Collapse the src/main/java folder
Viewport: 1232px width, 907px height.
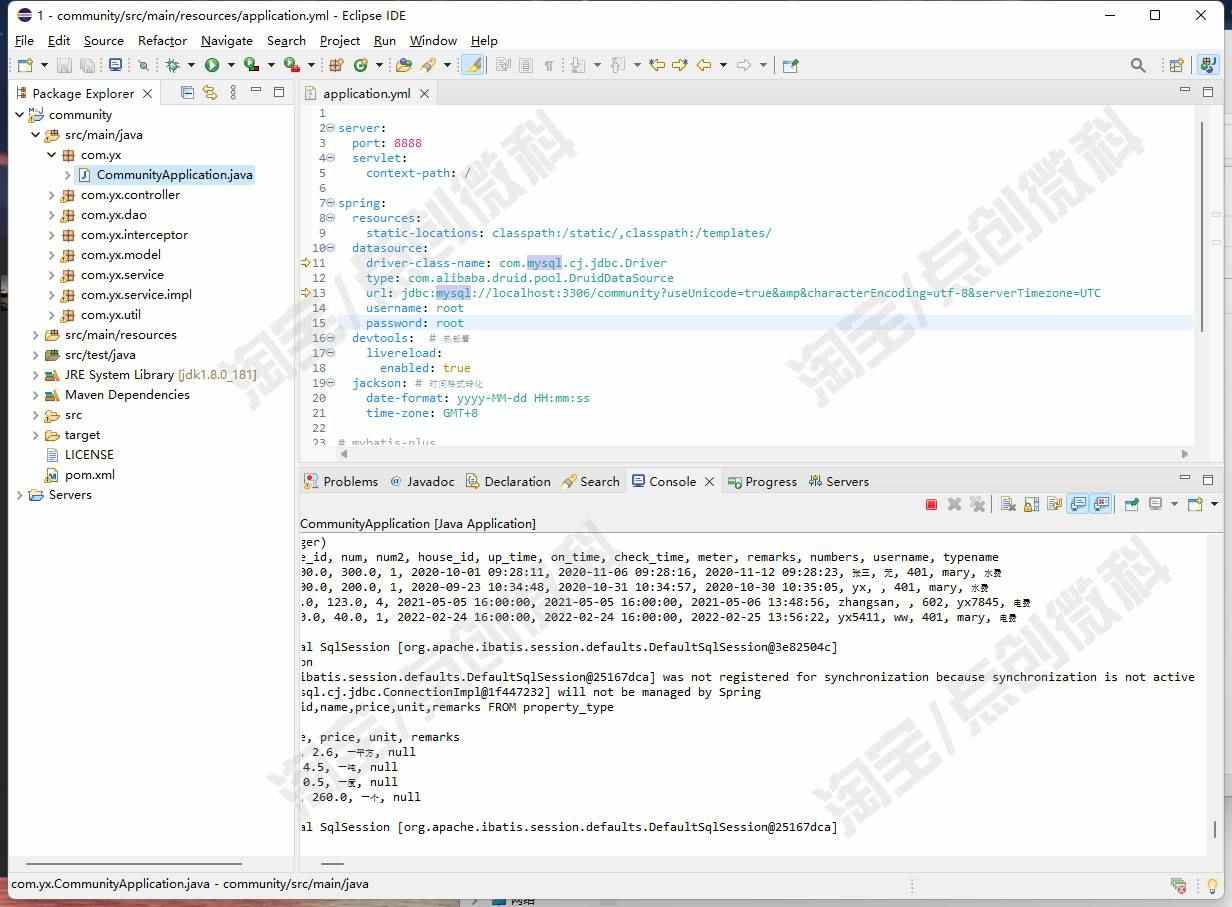(x=35, y=135)
